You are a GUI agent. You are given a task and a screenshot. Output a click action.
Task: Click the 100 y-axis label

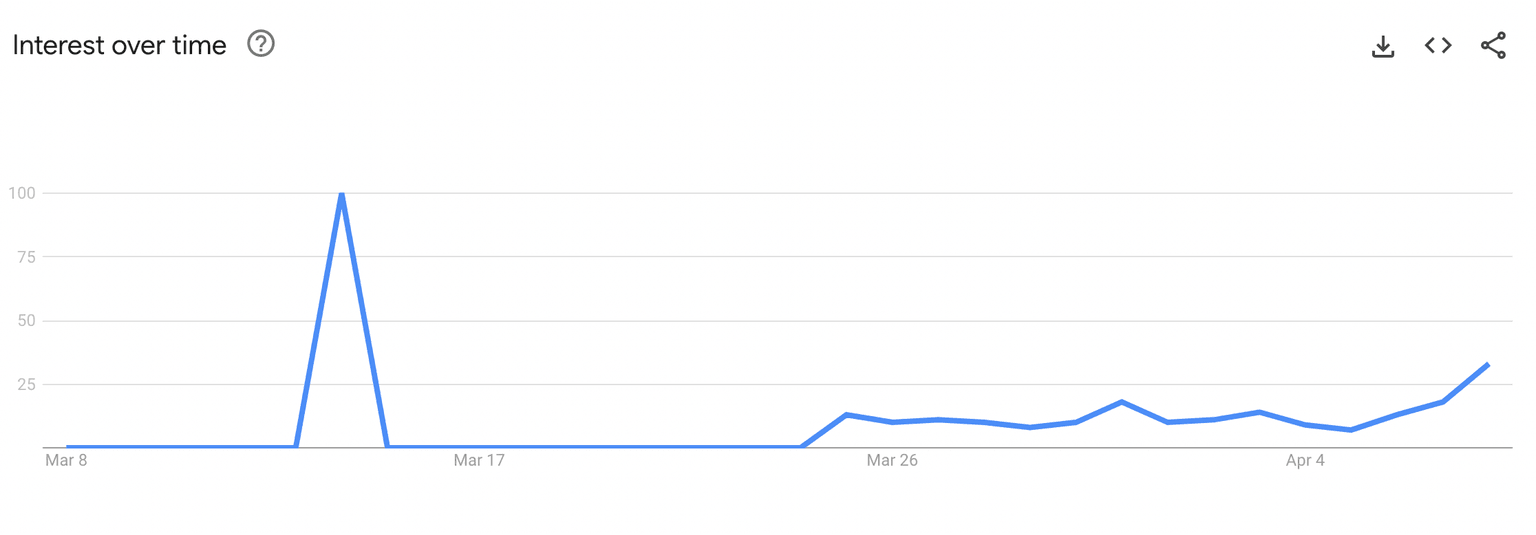pos(22,193)
